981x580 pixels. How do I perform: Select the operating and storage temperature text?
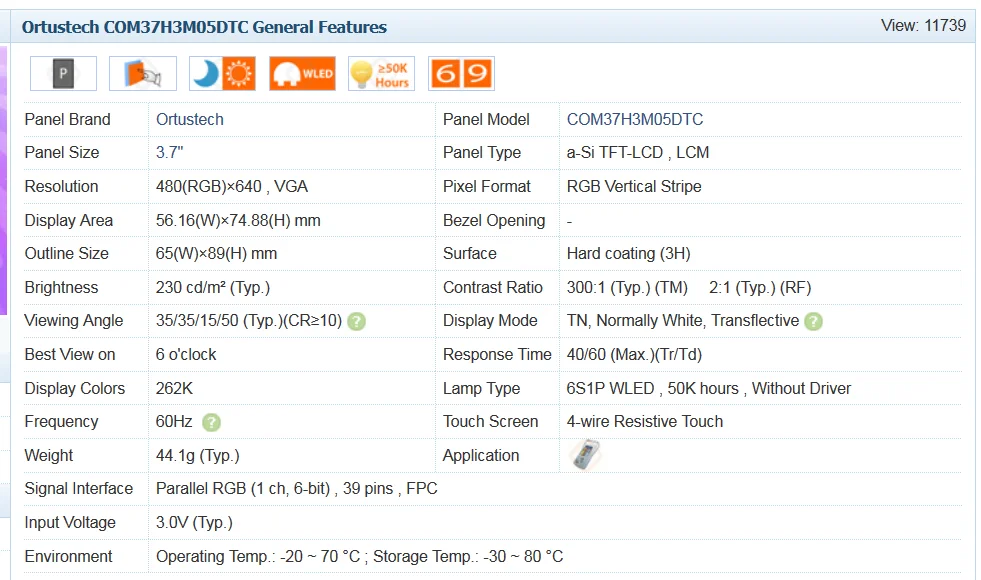(x=360, y=556)
